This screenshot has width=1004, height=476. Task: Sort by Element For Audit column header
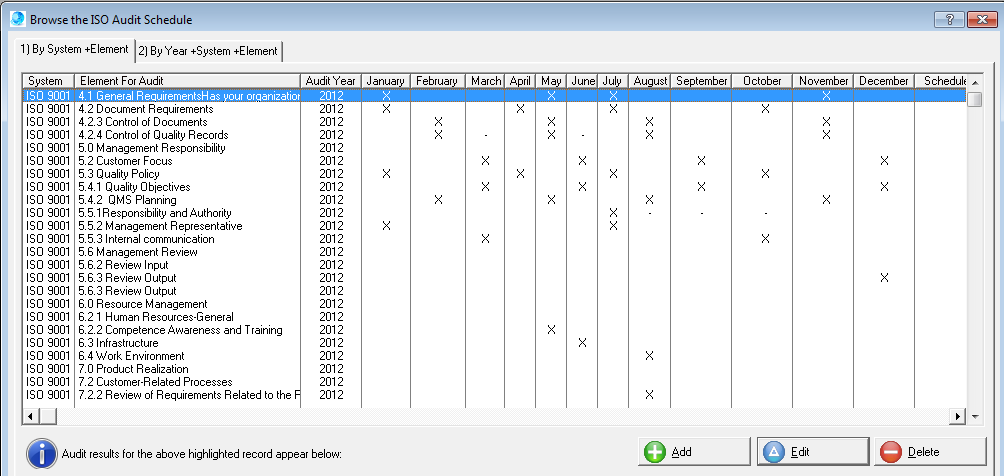coord(186,81)
